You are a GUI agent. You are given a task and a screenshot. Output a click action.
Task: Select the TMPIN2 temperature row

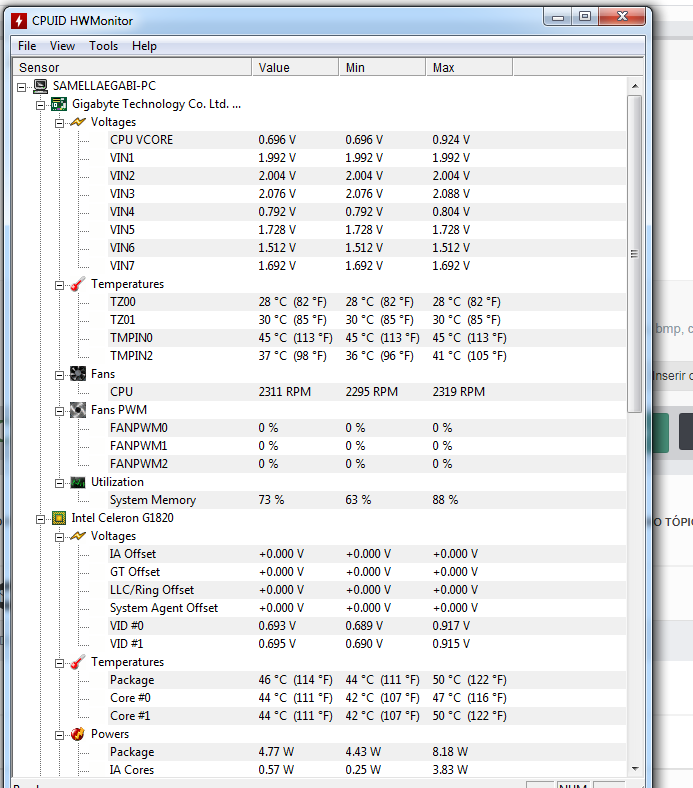coord(367,356)
